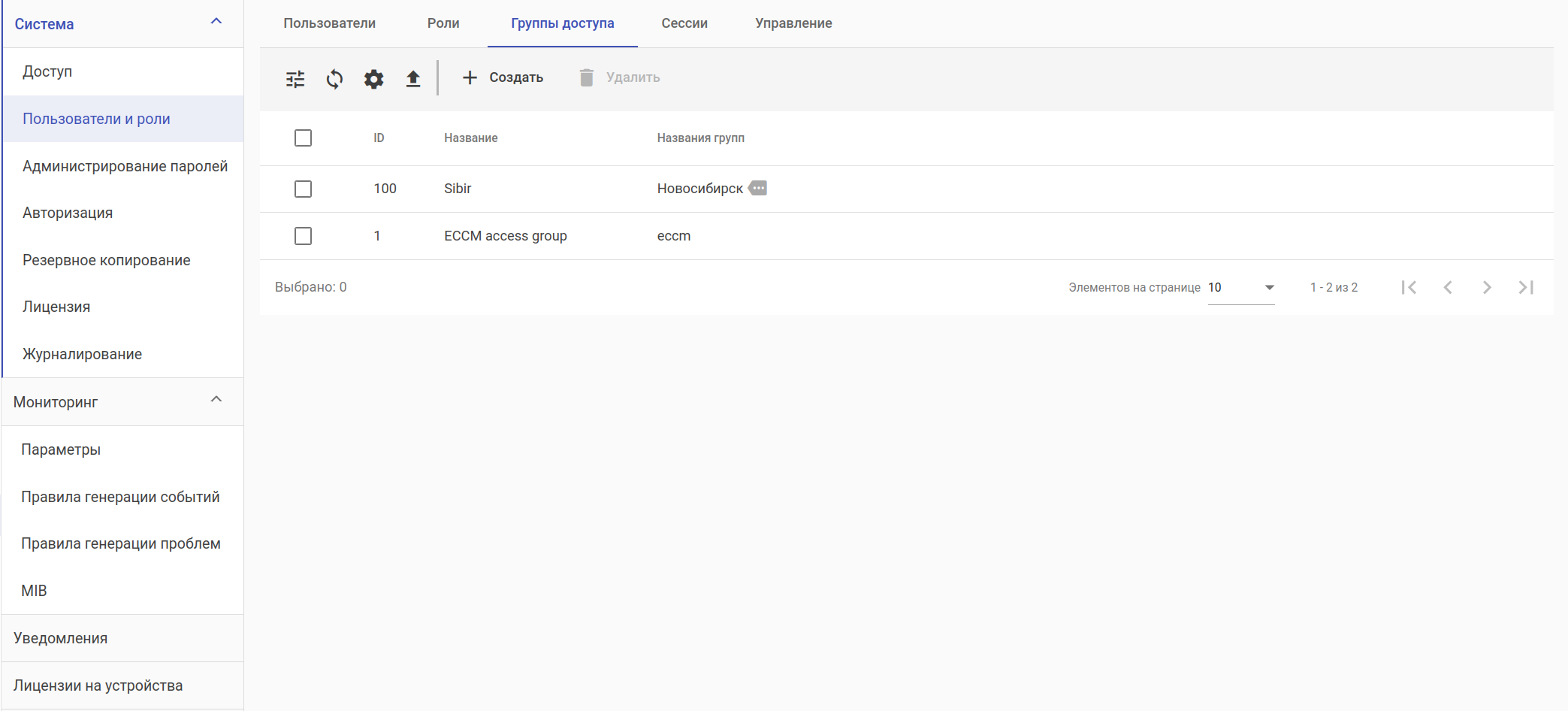Viewport: 1568px width, 711px height.
Task: Click the Создать button
Action: point(502,77)
